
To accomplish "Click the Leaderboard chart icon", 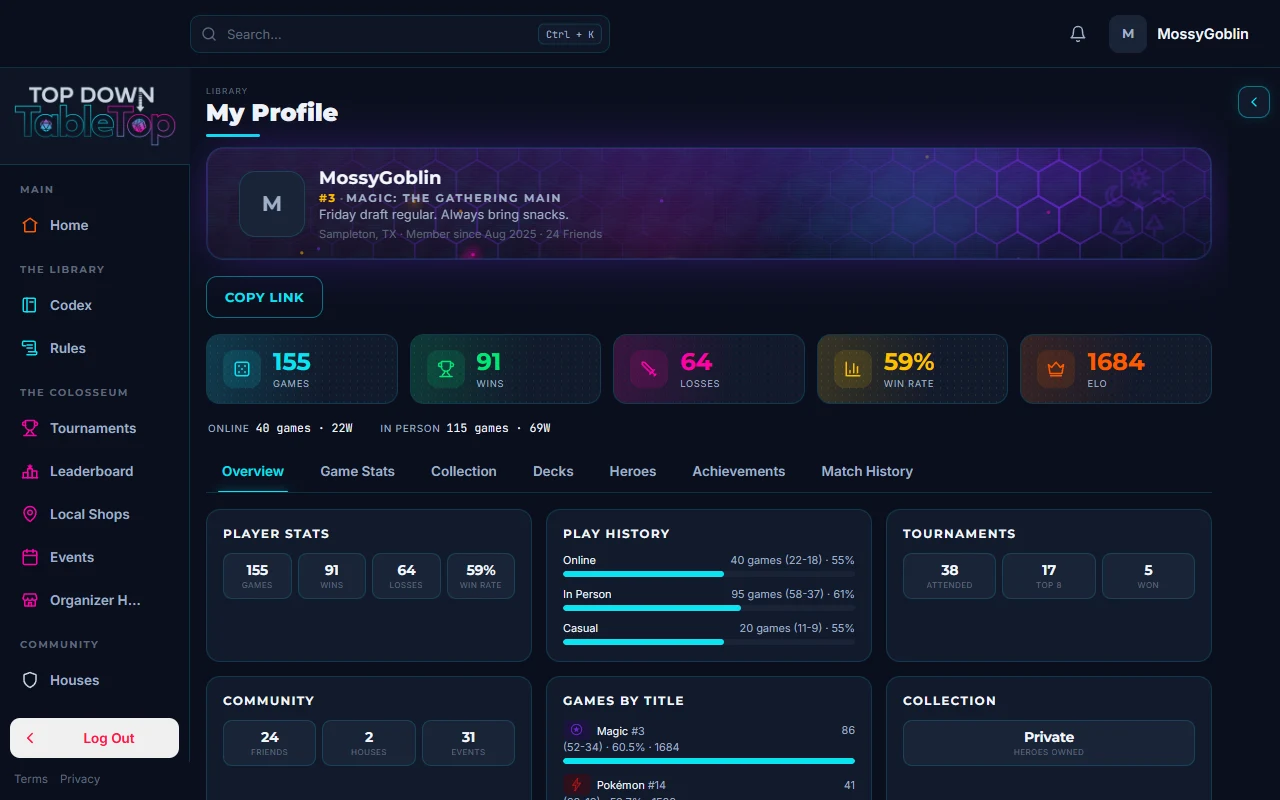I will [30, 471].
